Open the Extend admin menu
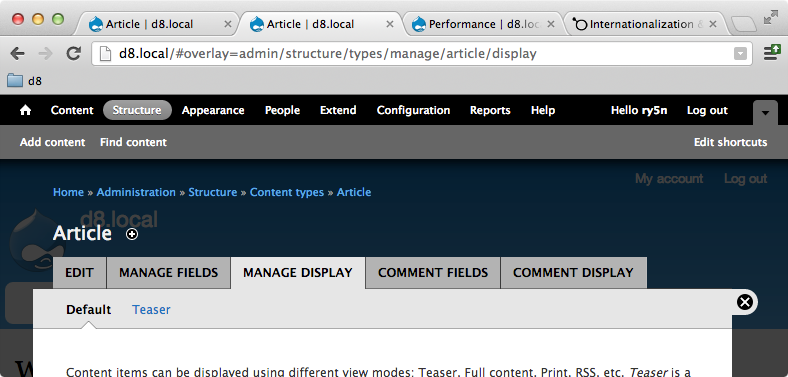Viewport: 788px width, 377px height. (338, 111)
